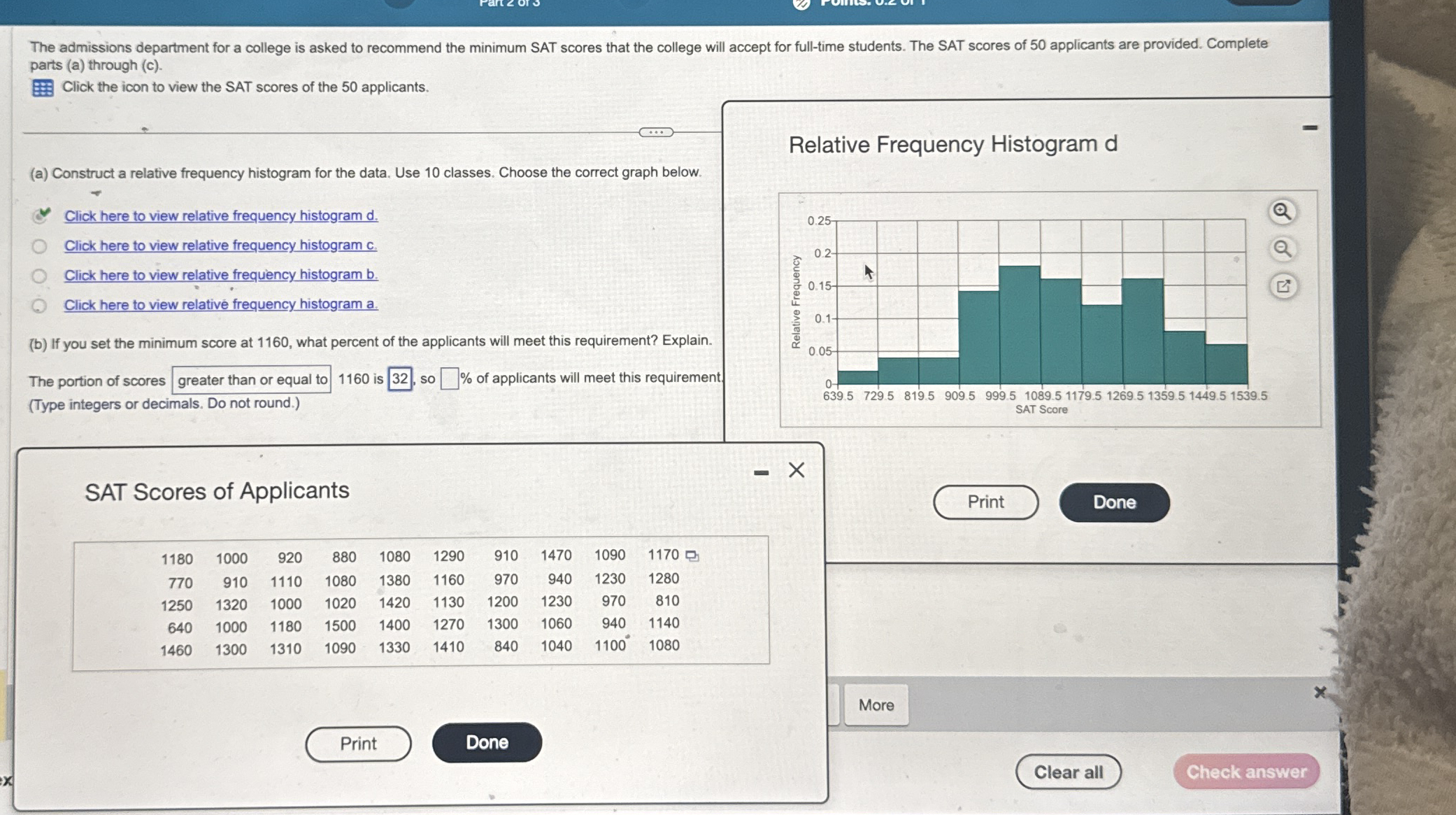1456x815 pixels.
Task: Click the tallest histogram bar near 999.5
Action: coord(1020,325)
